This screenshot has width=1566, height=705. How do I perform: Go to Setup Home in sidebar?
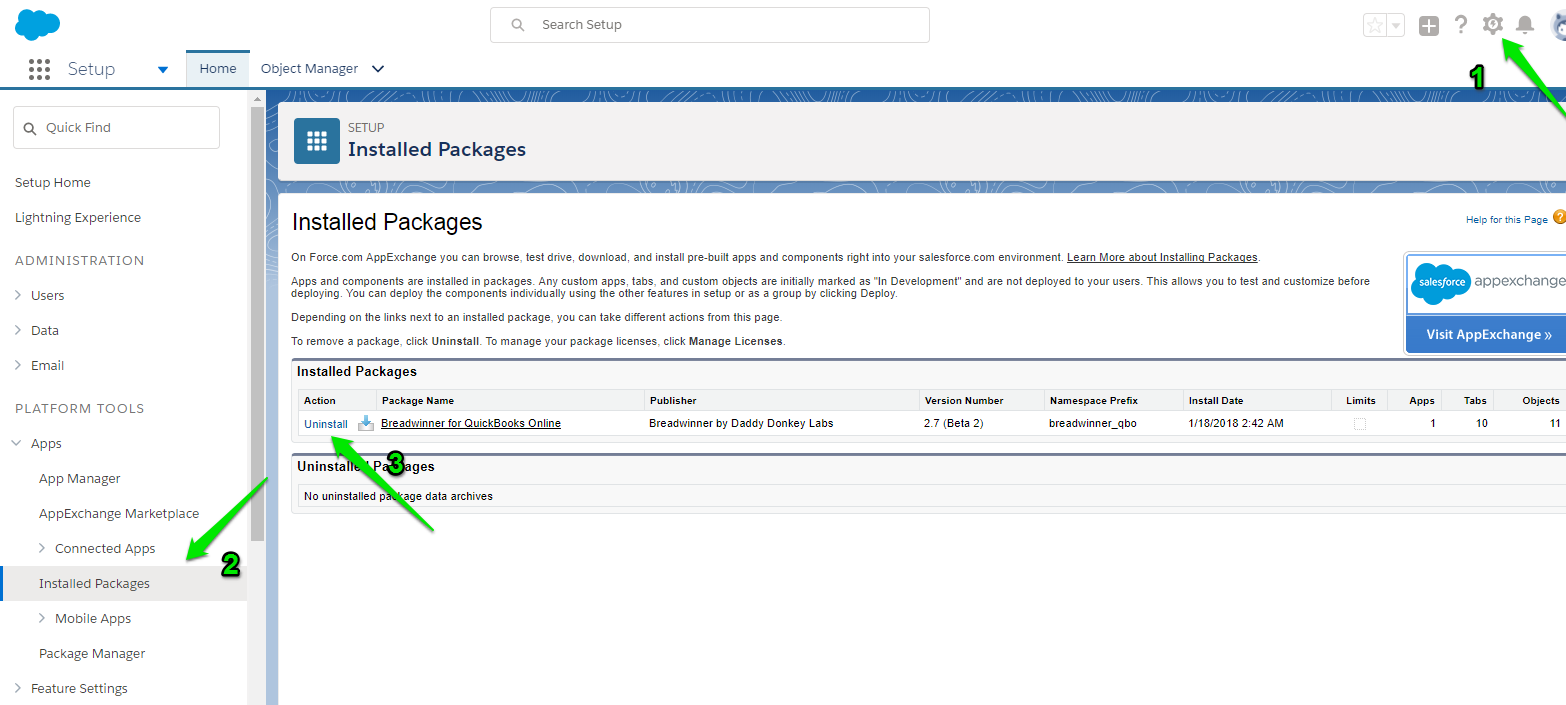click(x=53, y=183)
